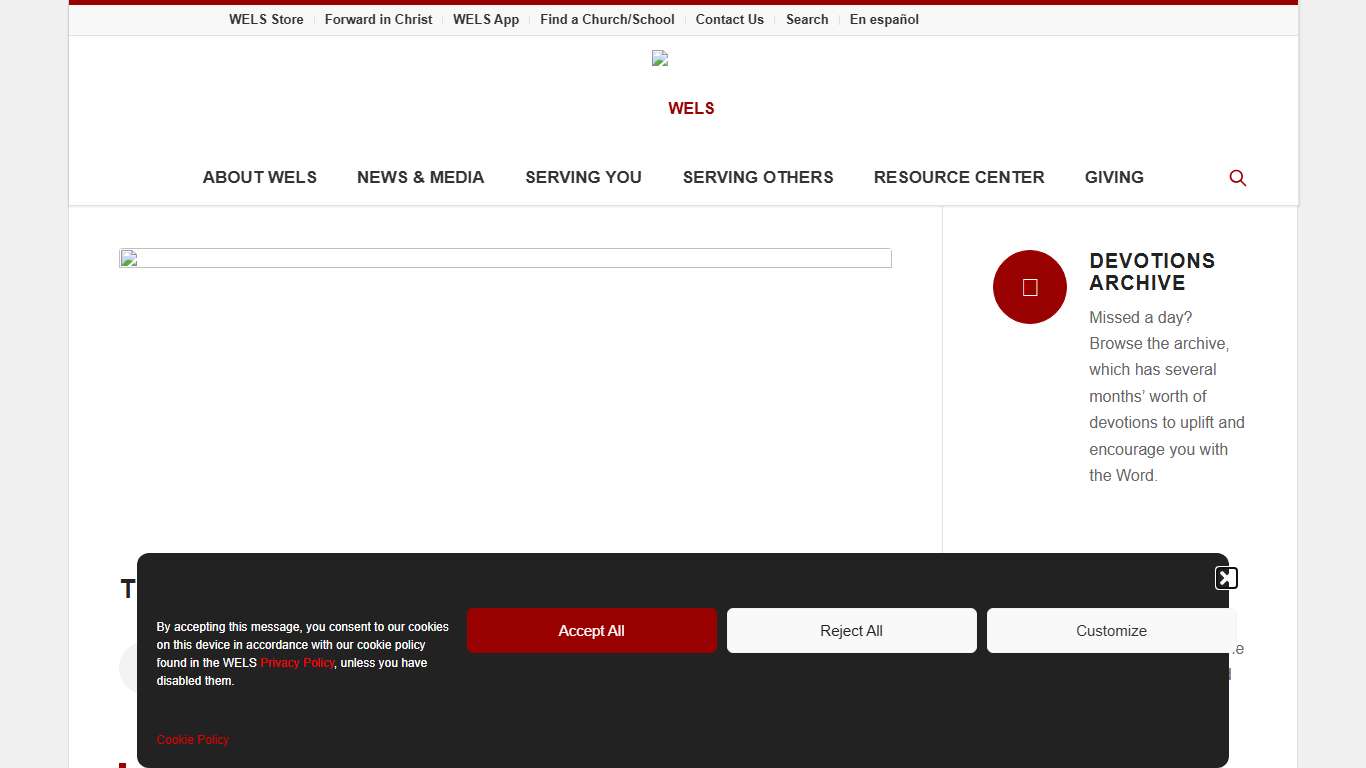Follow the Privacy Policy link
The image size is (1366, 768).
point(297,663)
